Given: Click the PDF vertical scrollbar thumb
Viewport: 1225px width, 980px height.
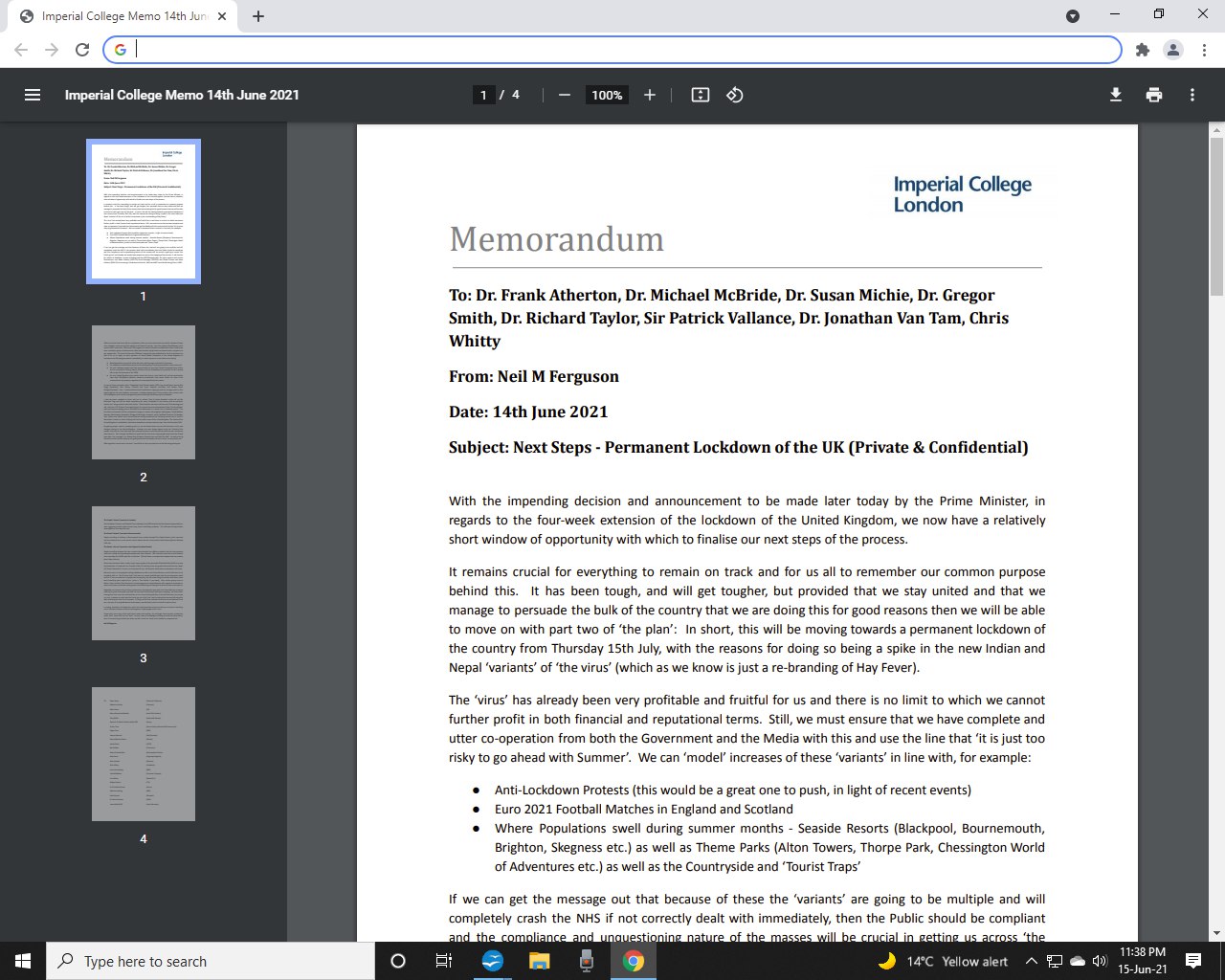Looking at the screenshot, I should pos(1217,216).
